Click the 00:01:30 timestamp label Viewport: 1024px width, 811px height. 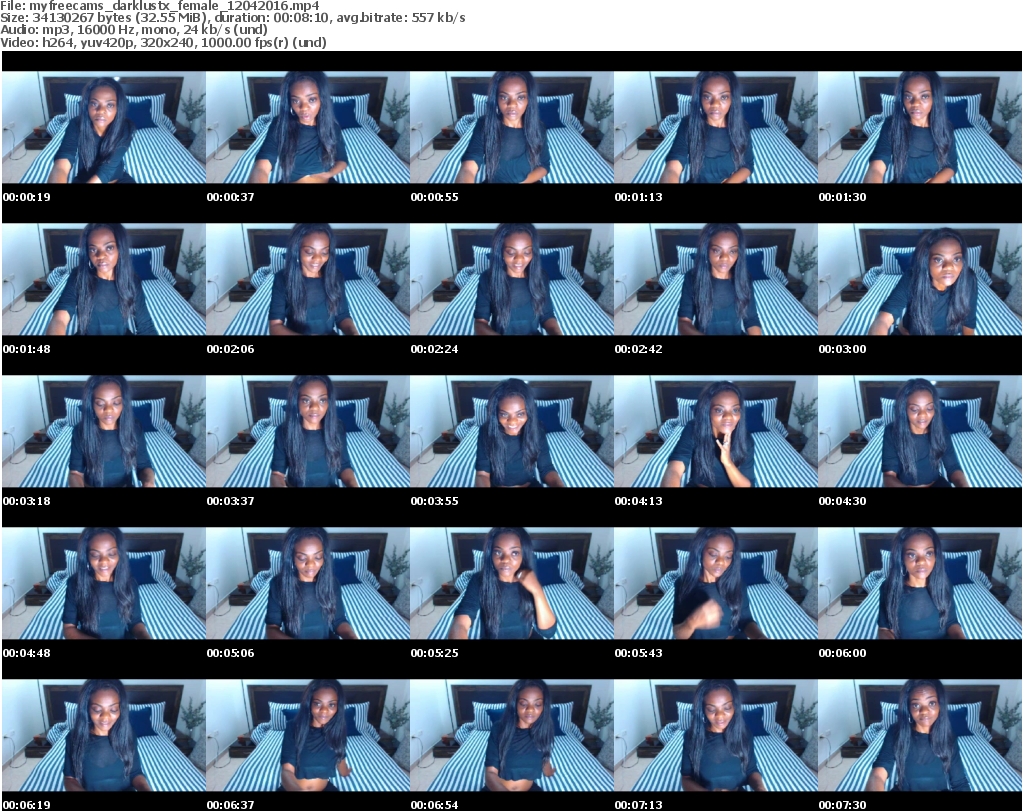pos(842,197)
